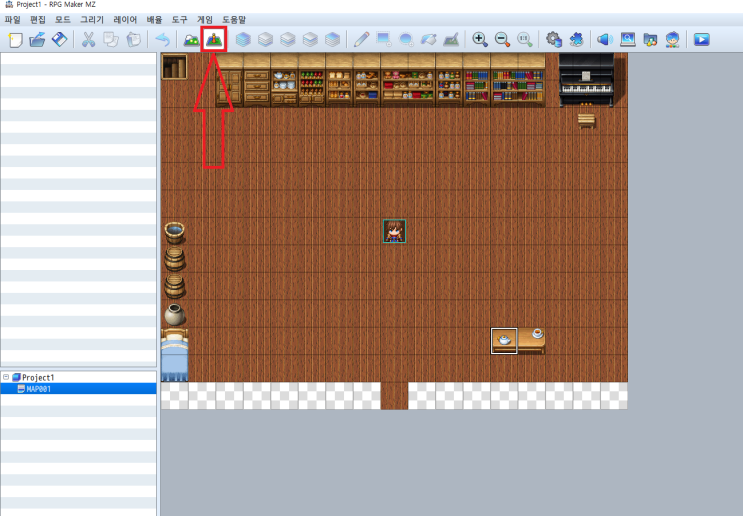Click the gray pot tile on map
The width and height of the screenshot is (743, 516).
point(174,314)
